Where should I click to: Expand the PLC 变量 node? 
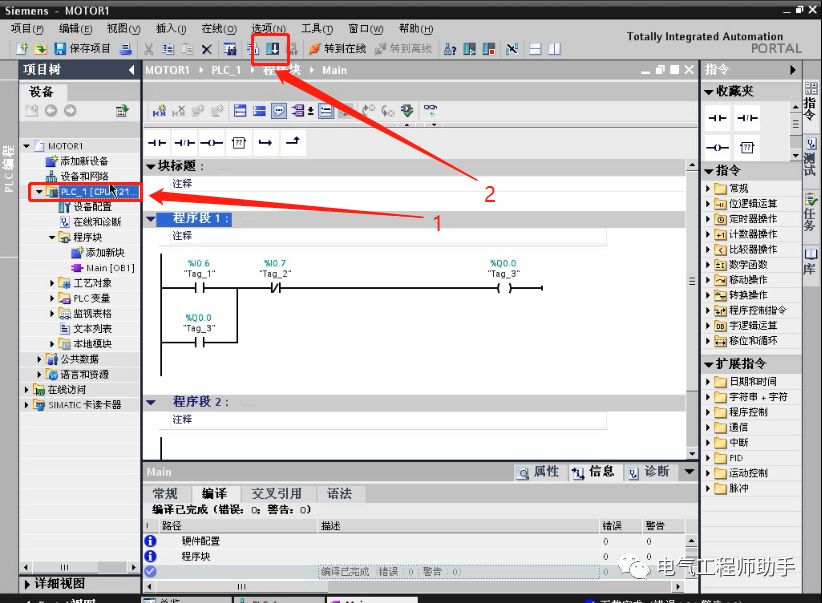click(x=52, y=298)
